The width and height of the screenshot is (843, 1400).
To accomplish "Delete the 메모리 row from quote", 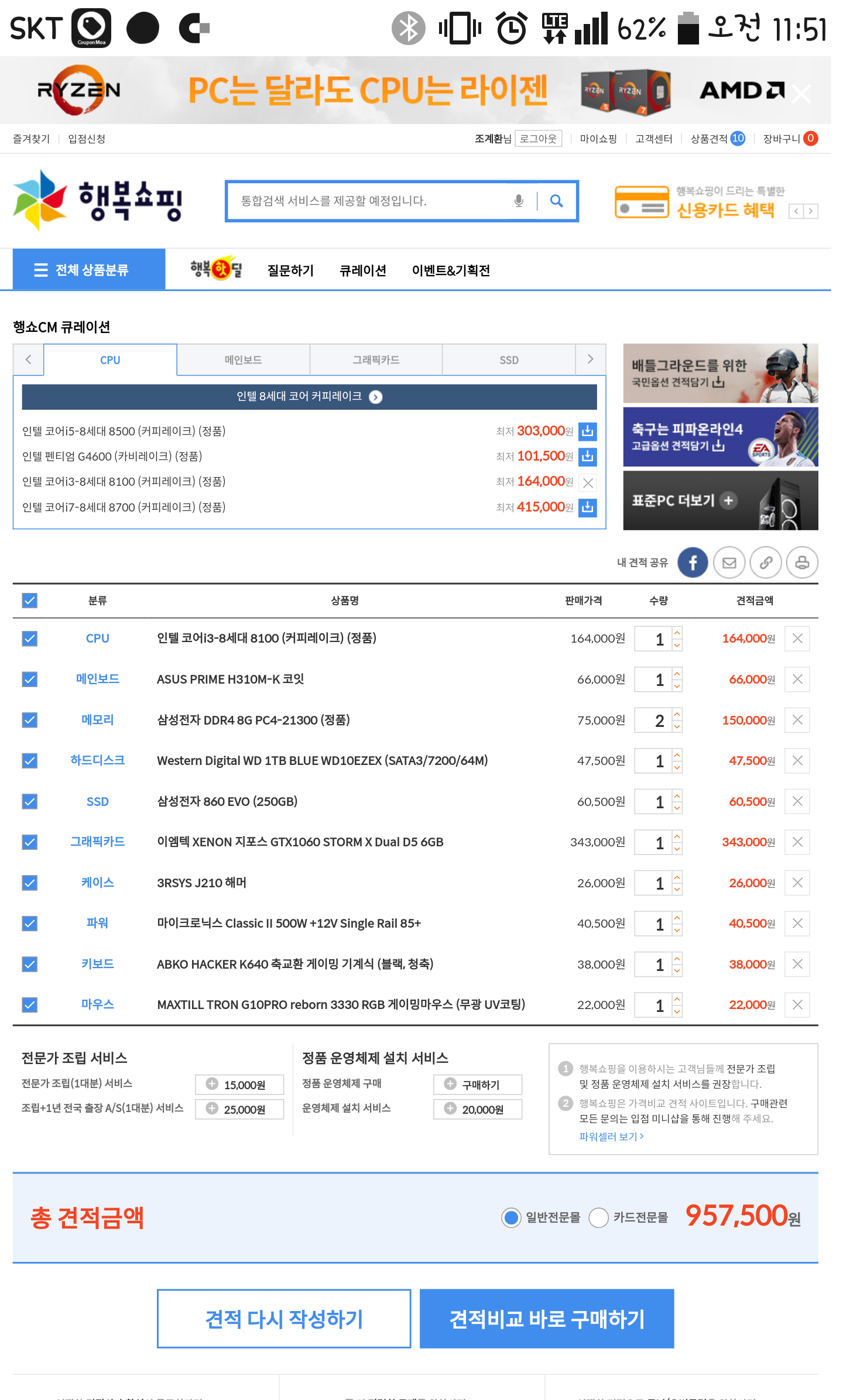I will coord(797,720).
